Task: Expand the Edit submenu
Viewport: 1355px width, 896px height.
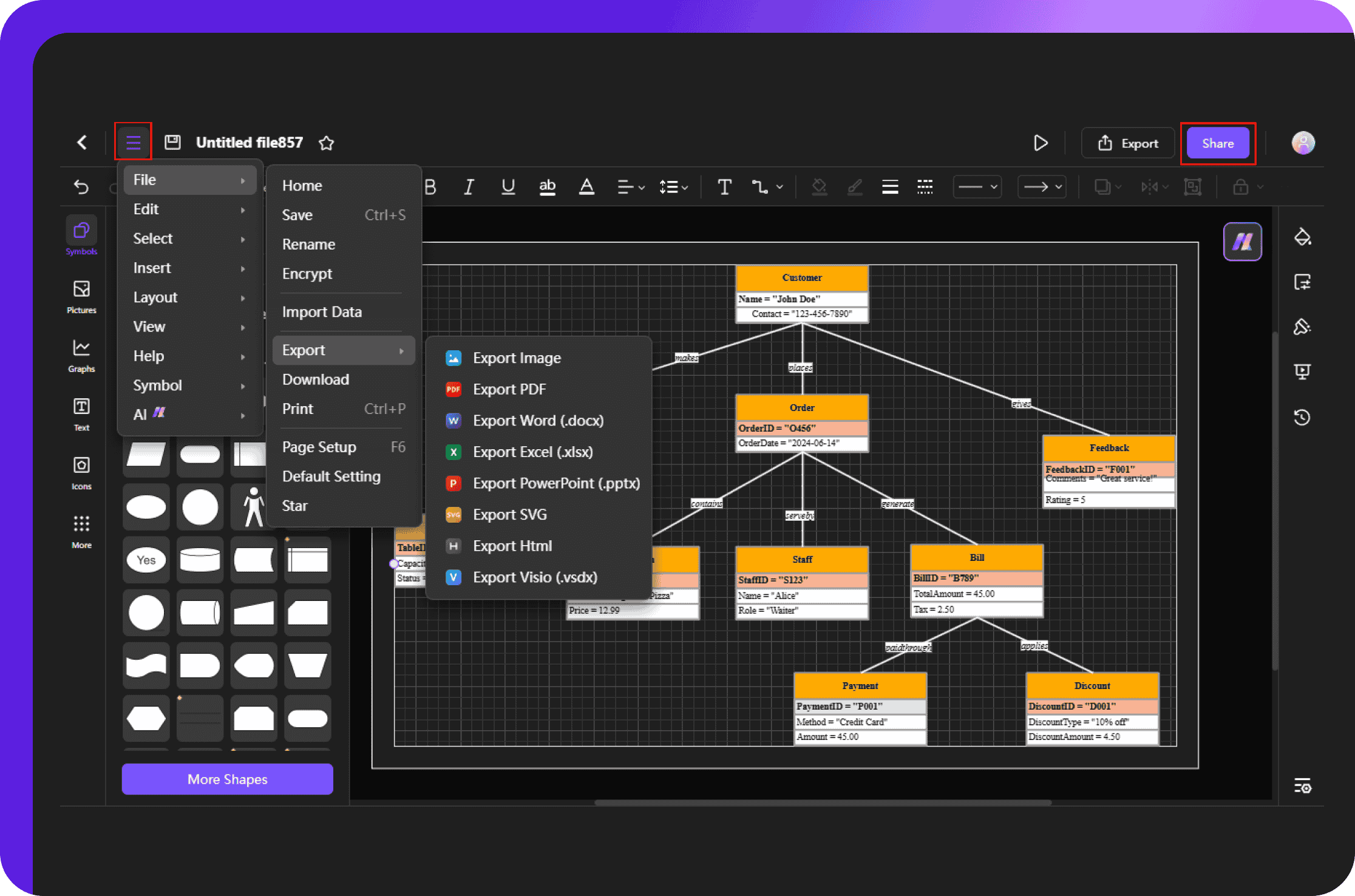Action: point(190,209)
